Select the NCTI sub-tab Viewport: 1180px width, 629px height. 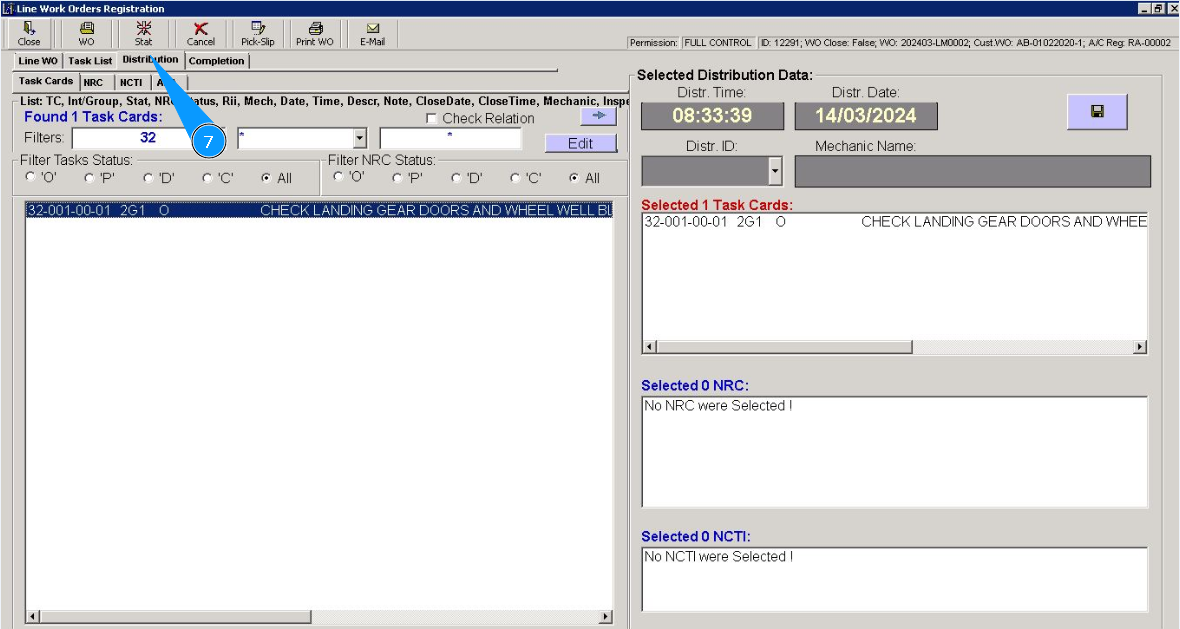click(x=131, y=83)
